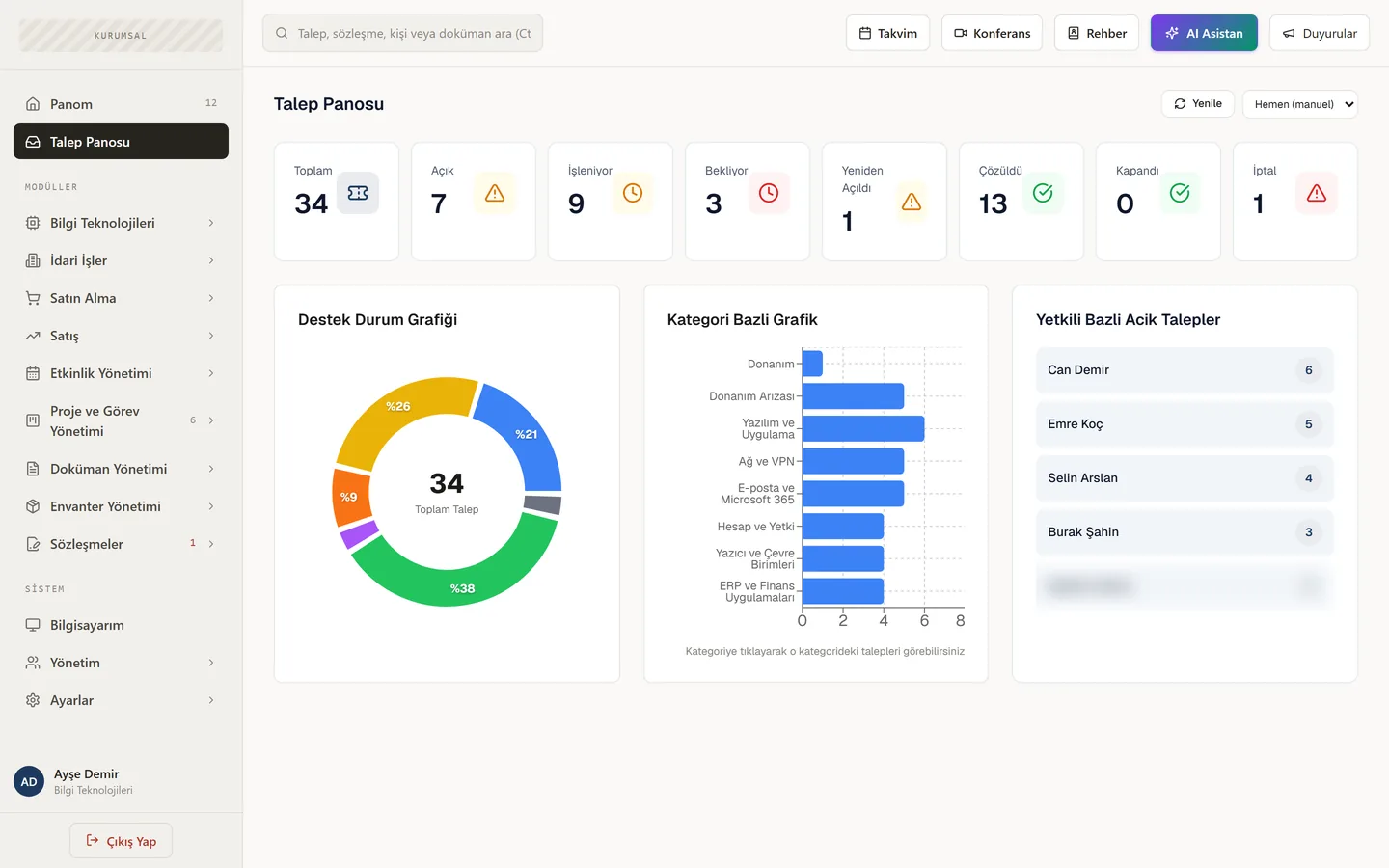
Task: Open the Bilgisayarım menu item
Action: (121, 625)
